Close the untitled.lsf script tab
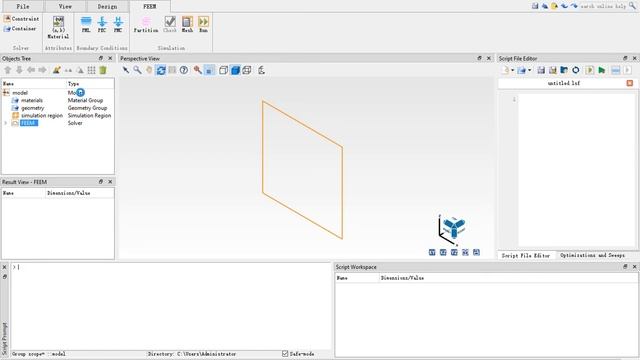 tap(630, 83)
